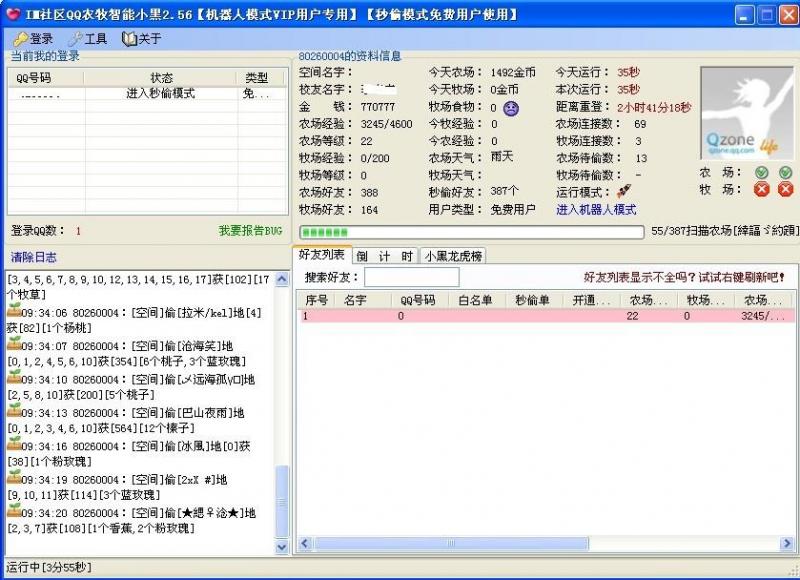This screenshot has height=580, width=800.
Task: Click the farm icon of the 09:34:10 log entry
Action: [14, 377]
